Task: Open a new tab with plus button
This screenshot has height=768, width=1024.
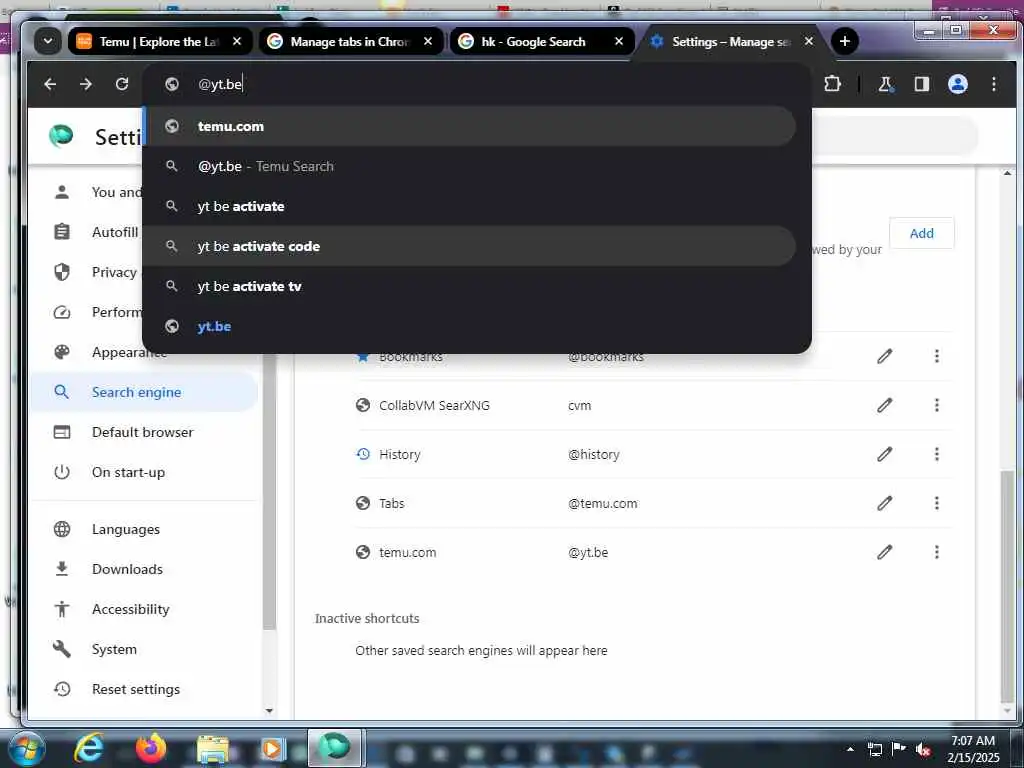Action: click(844, 41)
